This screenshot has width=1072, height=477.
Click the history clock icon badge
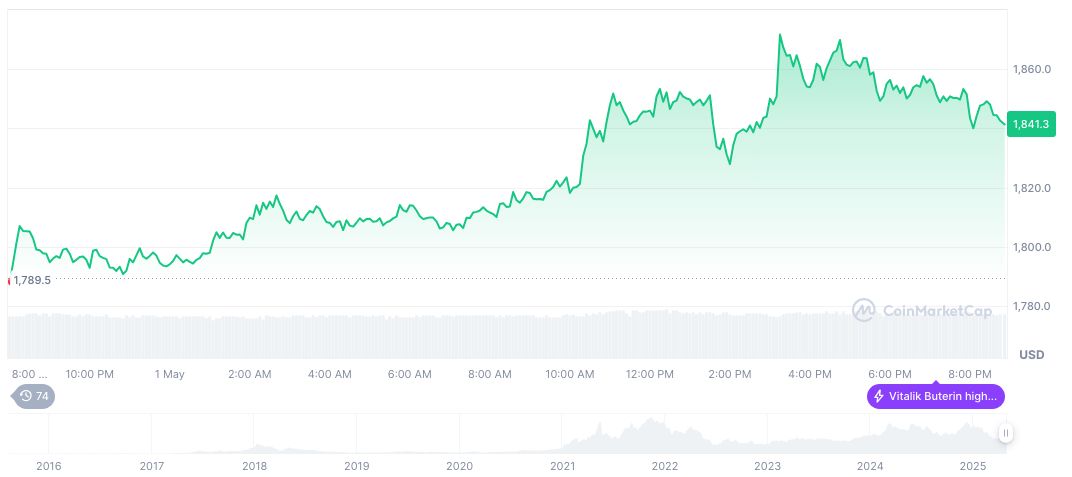pyautogui.click(x=24, y=396)
